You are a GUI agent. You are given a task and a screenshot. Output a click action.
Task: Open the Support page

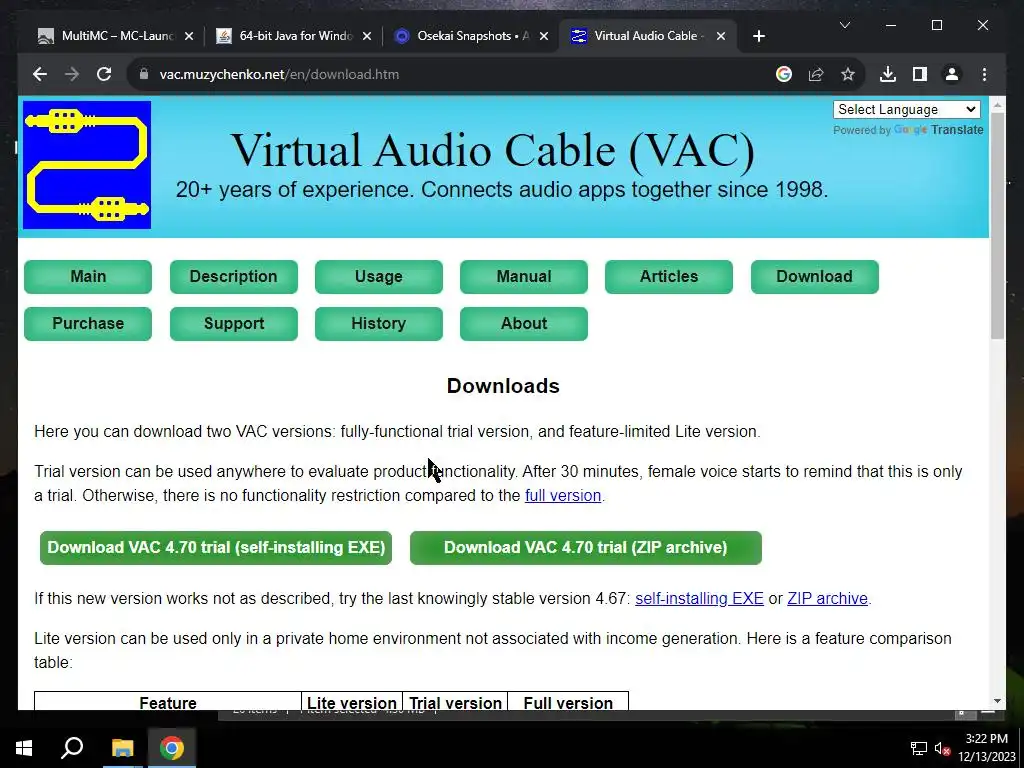point(233,323)
